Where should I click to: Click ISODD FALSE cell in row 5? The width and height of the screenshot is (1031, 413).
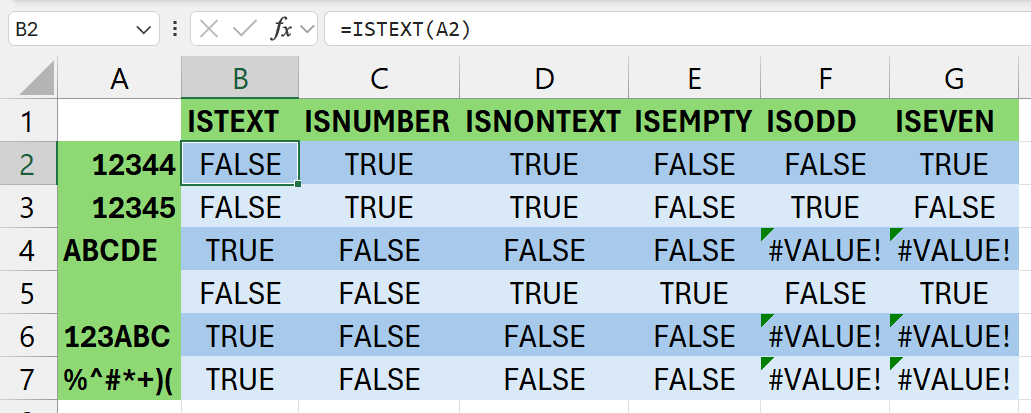pyautogui.click(x=825, y=293)
